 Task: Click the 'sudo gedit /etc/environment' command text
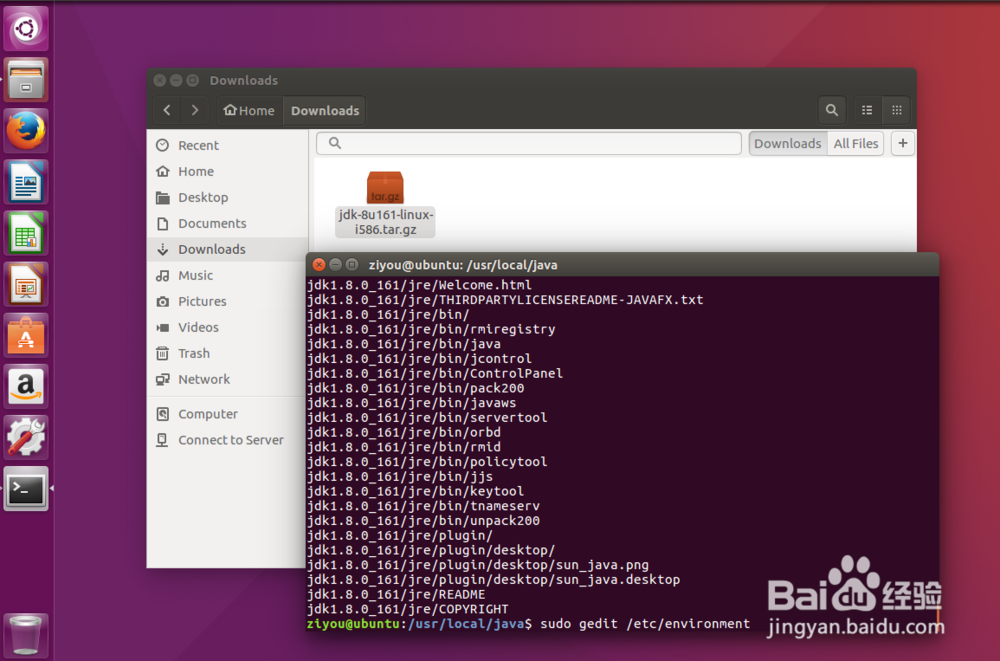tap(645, 623)
